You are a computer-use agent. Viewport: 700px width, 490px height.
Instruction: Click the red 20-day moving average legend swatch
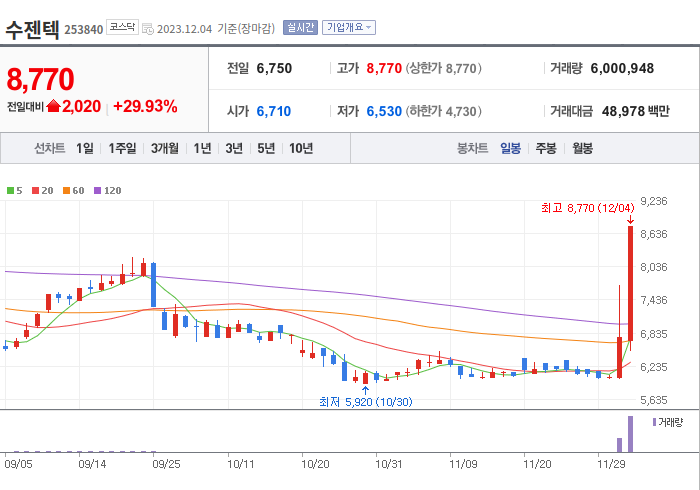coord(35,191)
